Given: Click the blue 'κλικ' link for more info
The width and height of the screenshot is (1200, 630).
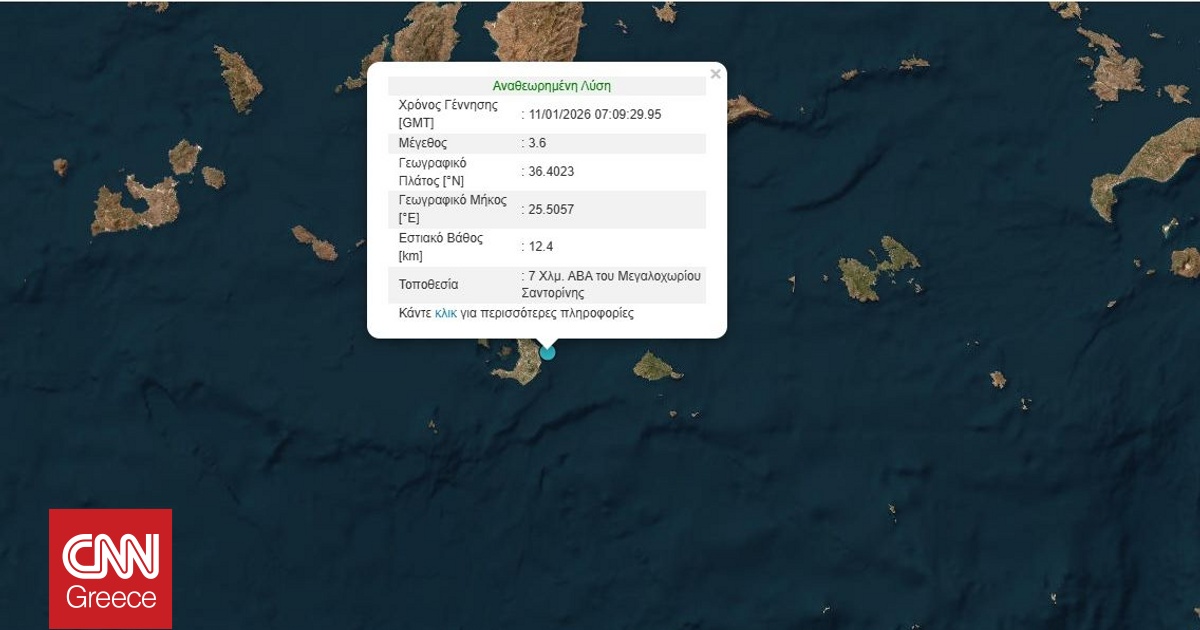Looking at the screenshot, I should pos(445,313).
